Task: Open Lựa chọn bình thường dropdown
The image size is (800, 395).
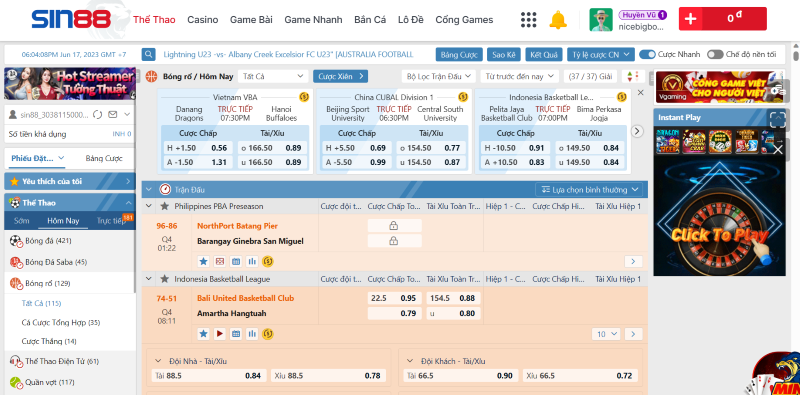Action: coord(589,189)
